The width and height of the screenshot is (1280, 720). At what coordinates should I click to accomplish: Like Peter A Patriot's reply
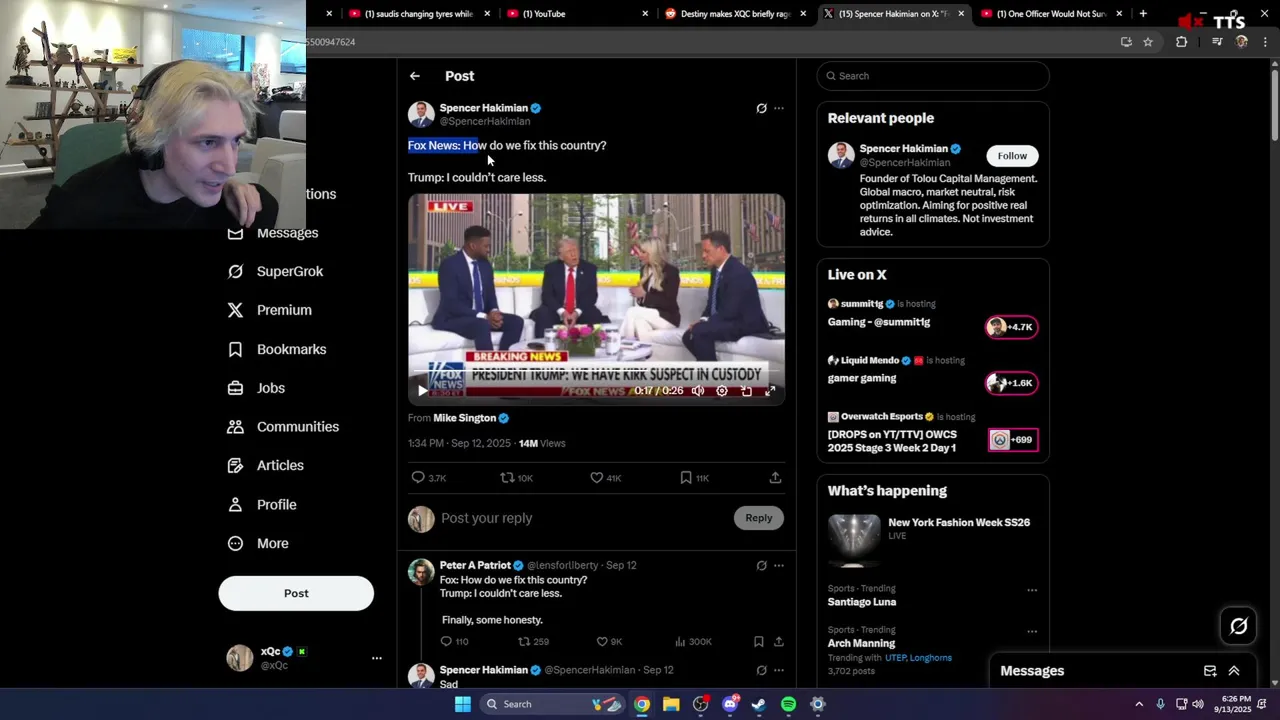click(x=609, y=642)
